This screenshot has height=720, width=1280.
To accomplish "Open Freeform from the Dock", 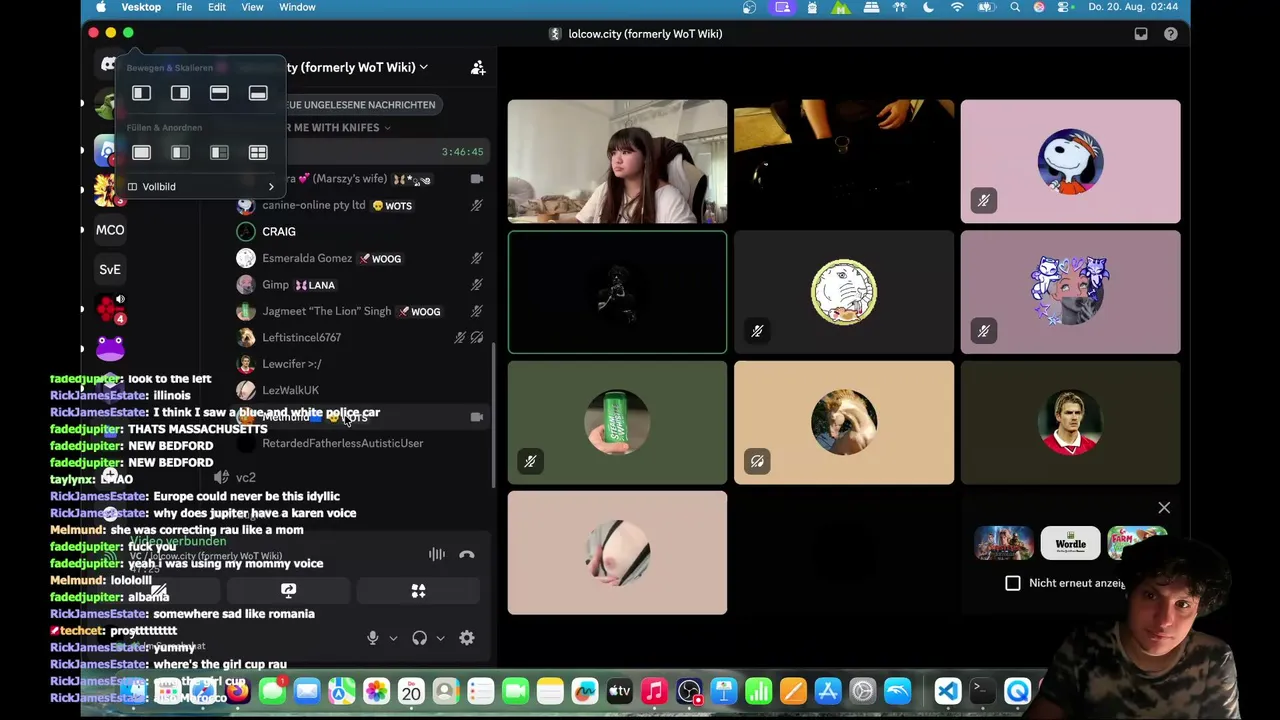I will [585, 691].
